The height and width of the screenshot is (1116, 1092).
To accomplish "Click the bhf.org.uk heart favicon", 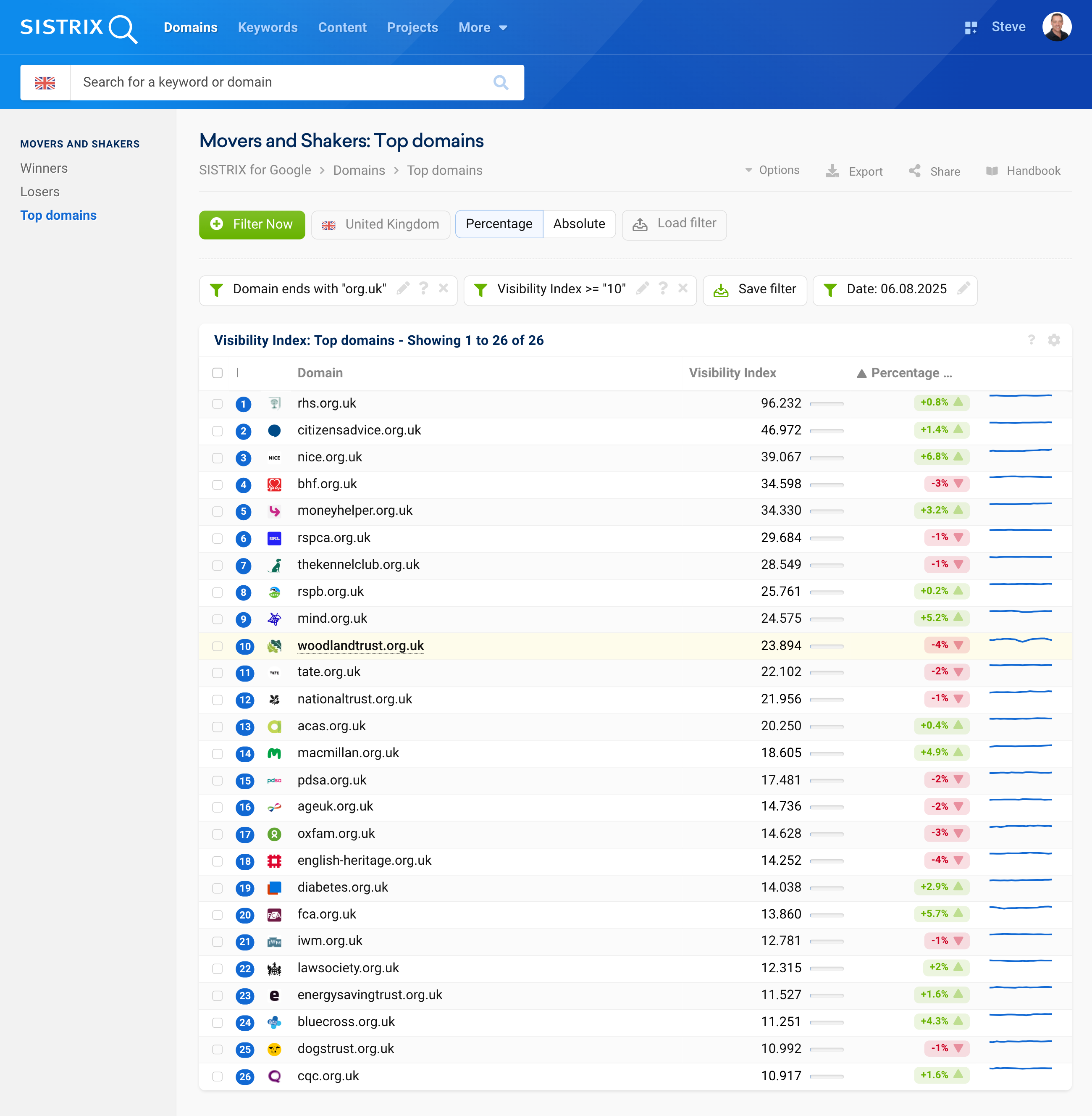I will pos(274,484).
